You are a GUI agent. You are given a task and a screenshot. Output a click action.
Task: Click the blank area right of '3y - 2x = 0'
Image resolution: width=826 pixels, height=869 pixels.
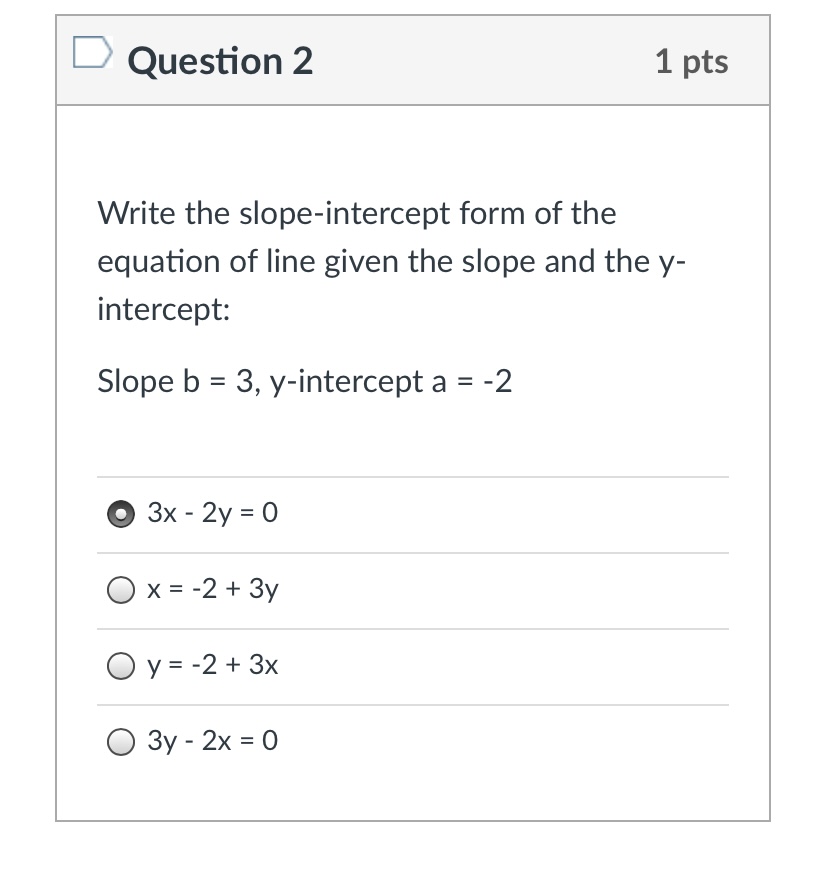coord(503,743)
